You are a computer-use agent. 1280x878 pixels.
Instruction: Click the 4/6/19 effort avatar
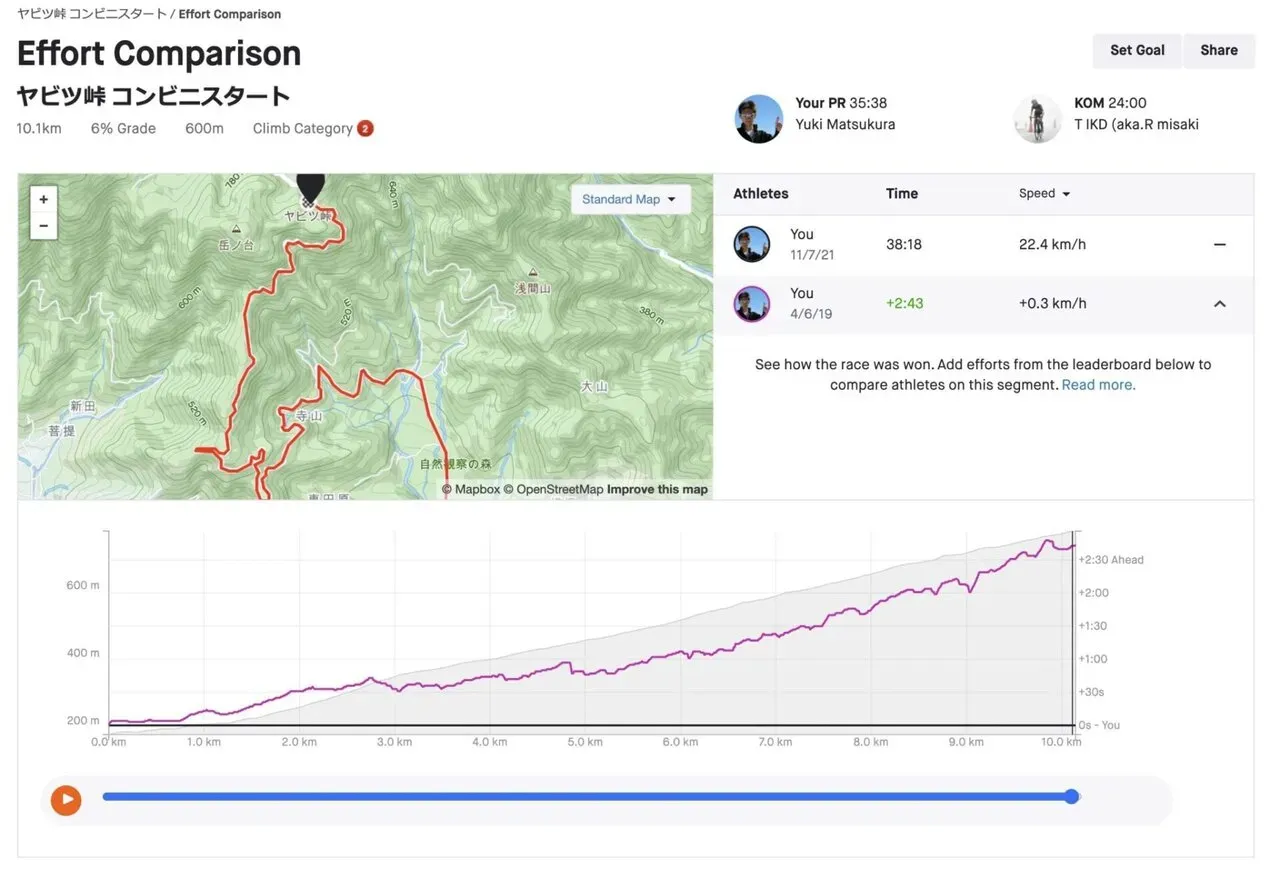coord(752,303)
